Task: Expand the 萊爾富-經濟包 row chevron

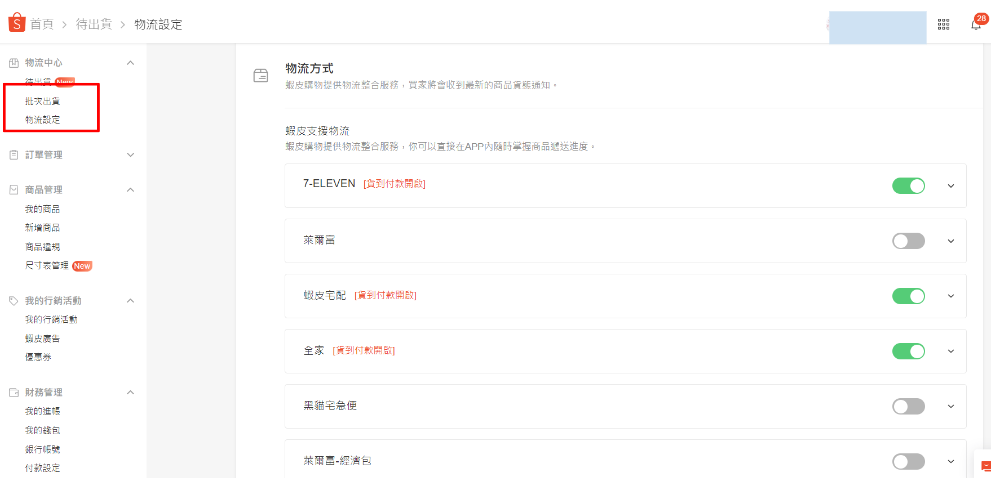Action: point(951,461)
